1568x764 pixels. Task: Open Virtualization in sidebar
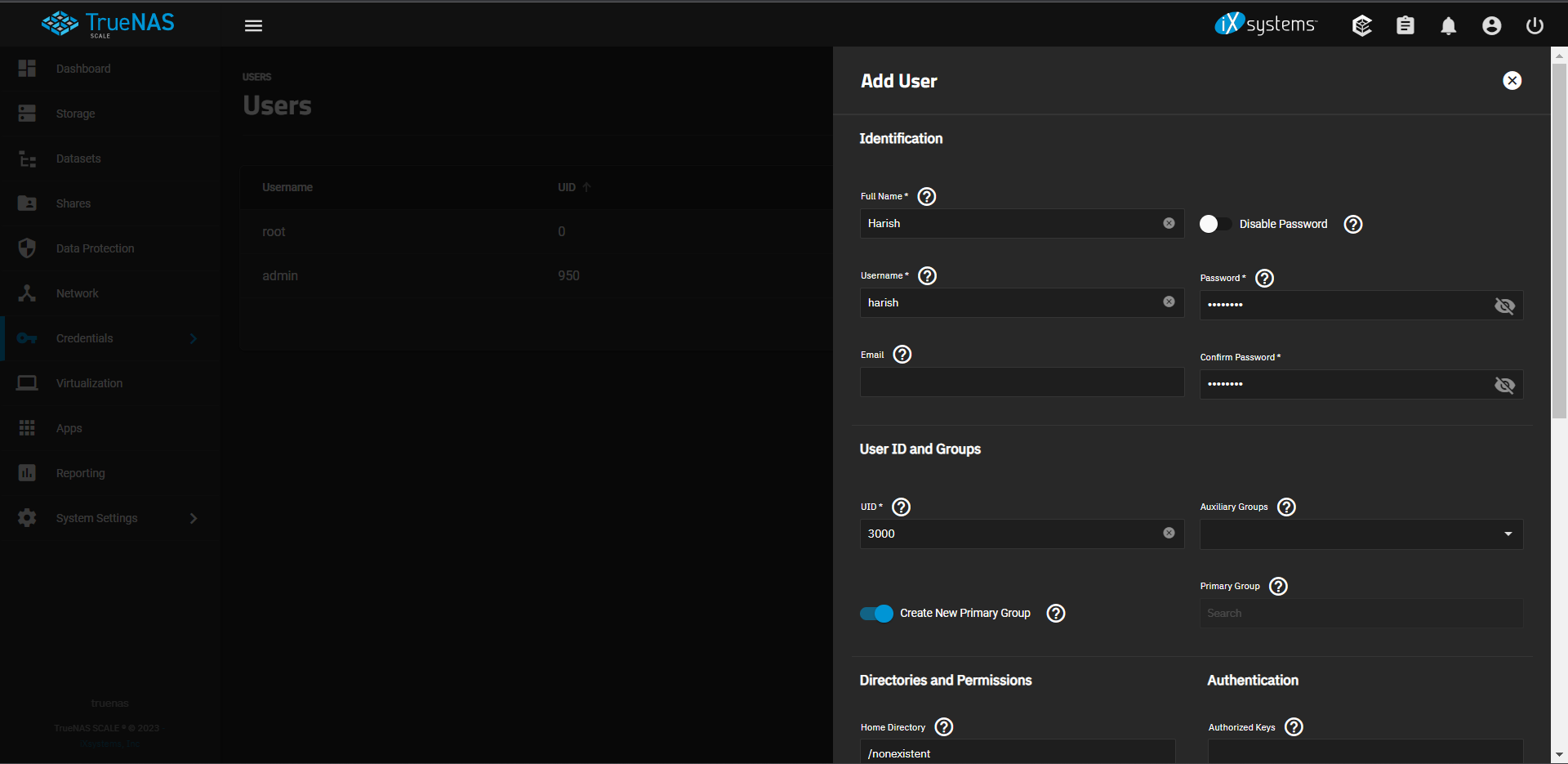point(109,383)
